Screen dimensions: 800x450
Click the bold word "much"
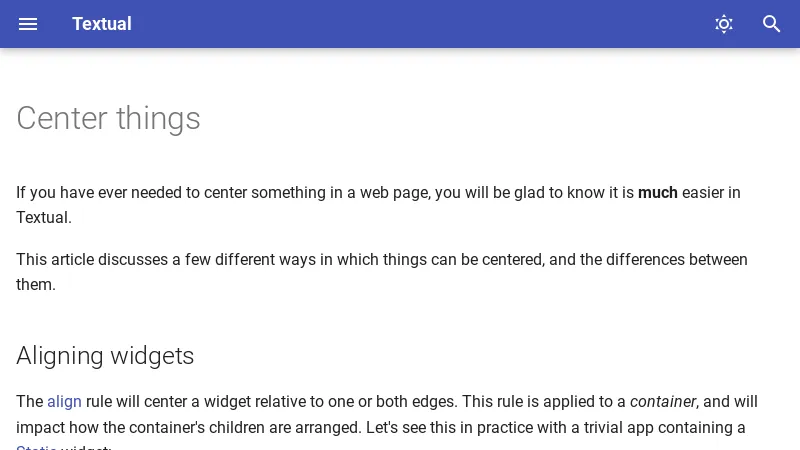658,193
